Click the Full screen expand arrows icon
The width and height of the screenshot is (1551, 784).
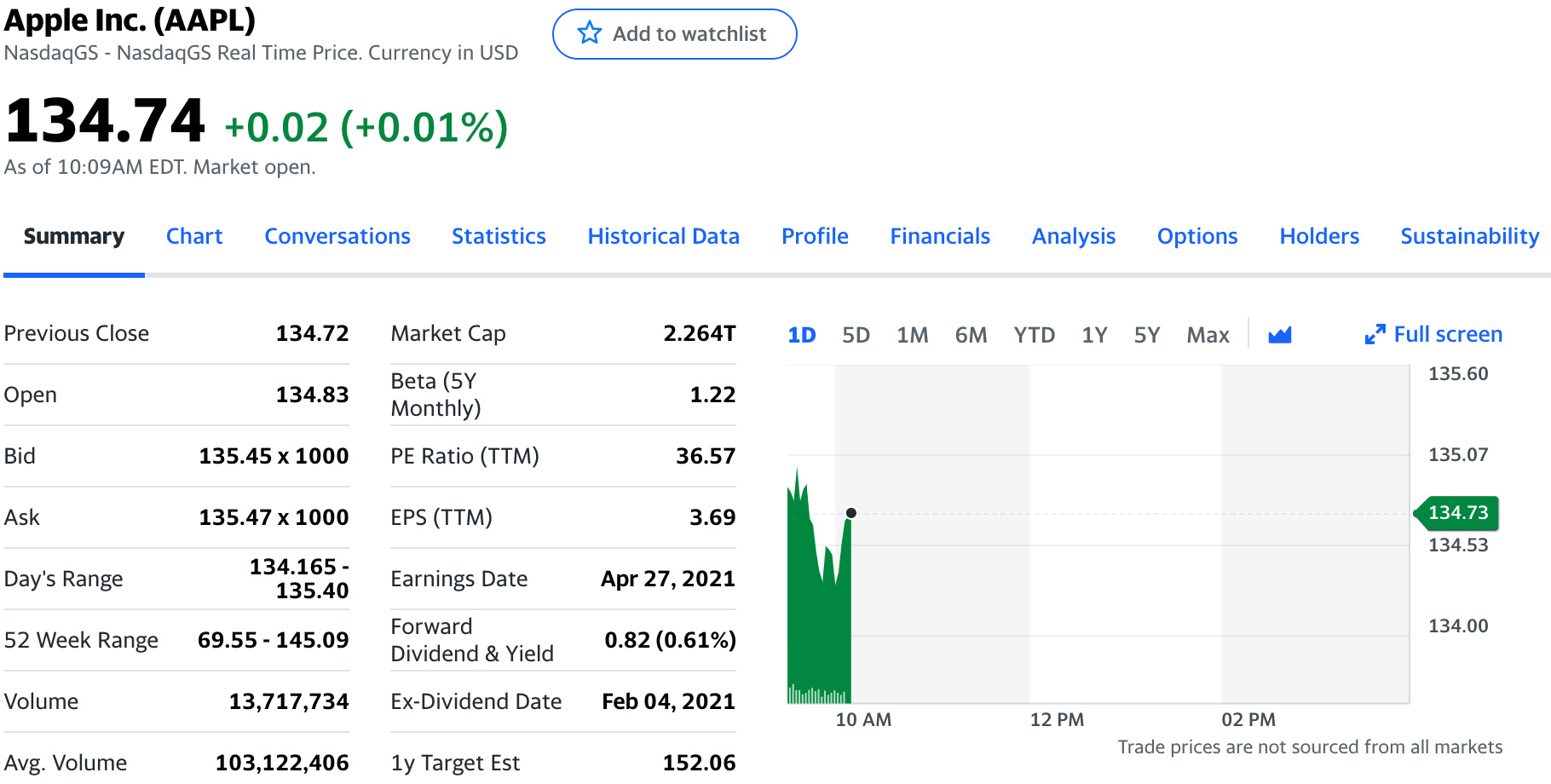click(1375, 334)
